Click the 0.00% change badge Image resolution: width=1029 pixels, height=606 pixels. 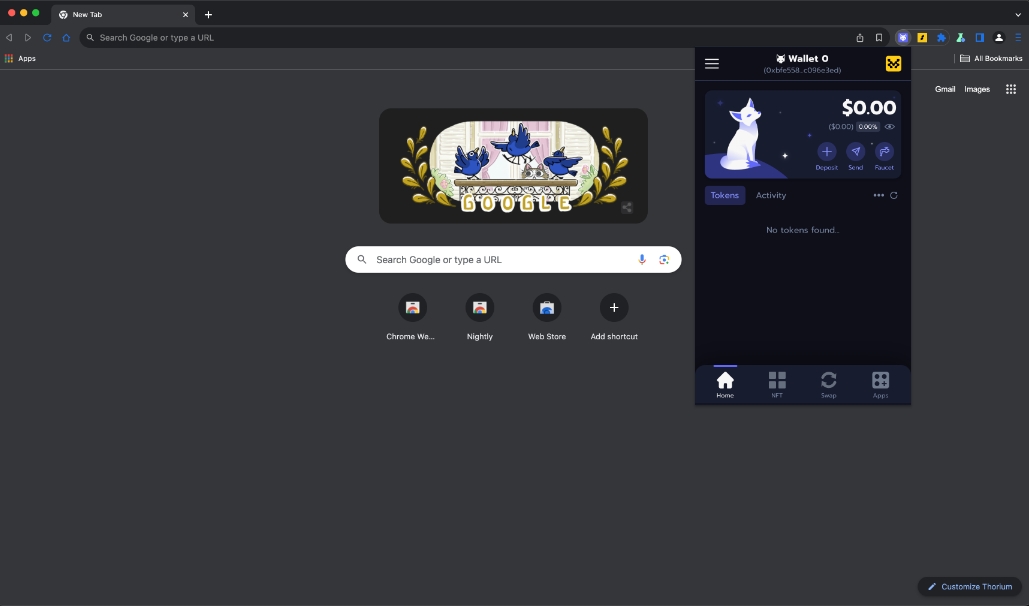[868, 127]
